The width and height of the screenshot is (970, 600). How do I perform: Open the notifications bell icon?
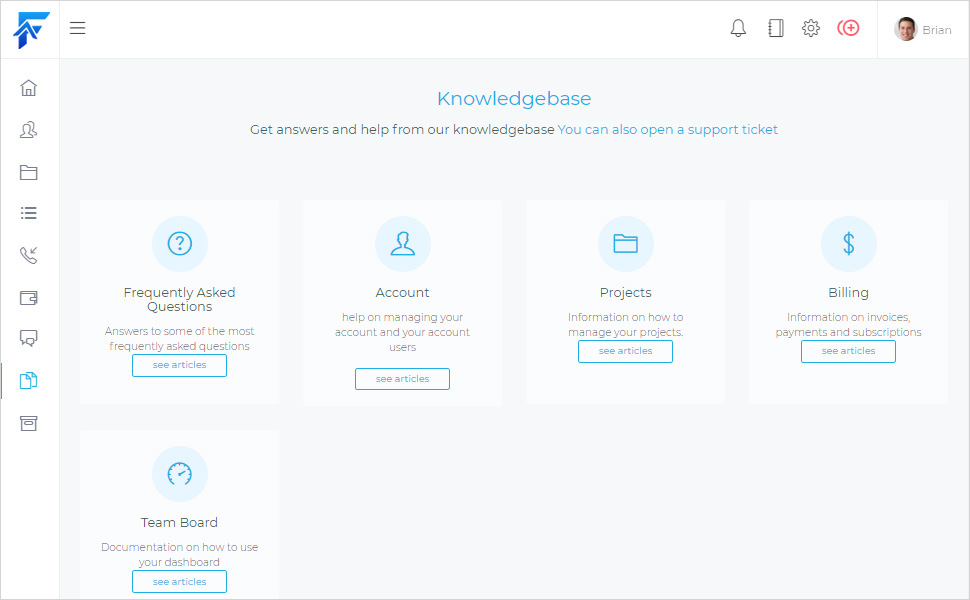pyautogui.click(x=738, y=28)
